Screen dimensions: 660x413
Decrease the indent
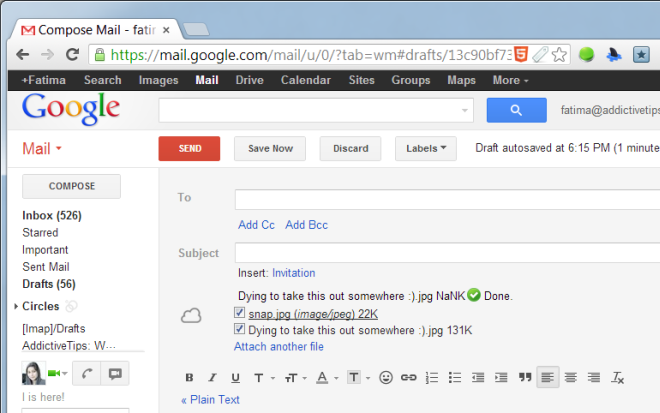(x=478, y=378)
